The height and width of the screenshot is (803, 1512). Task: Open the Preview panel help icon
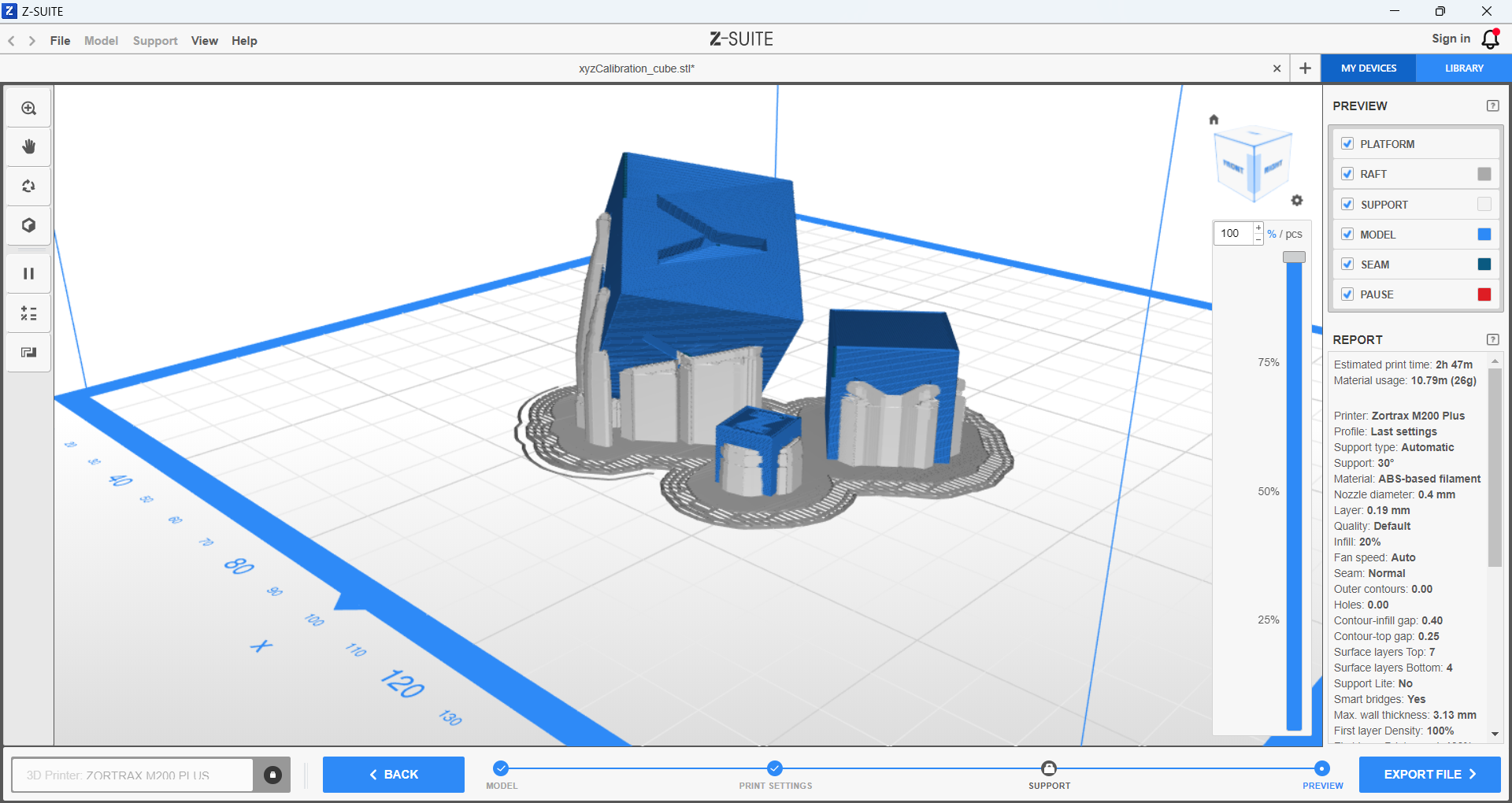tap(1492, 105)
